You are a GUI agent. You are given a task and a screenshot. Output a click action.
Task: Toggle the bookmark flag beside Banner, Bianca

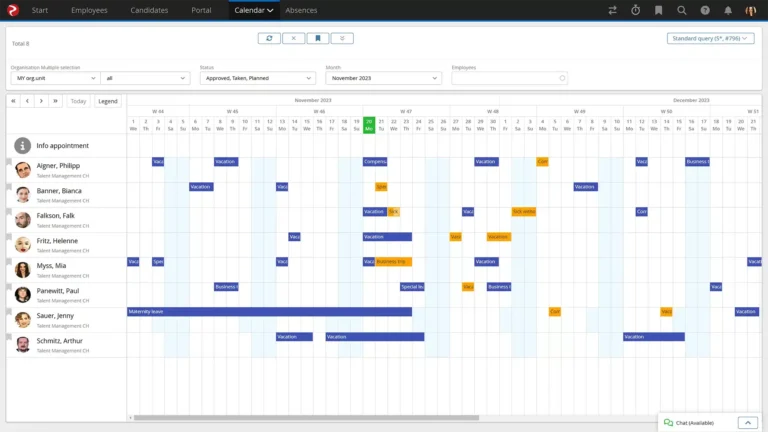(10, 186)
